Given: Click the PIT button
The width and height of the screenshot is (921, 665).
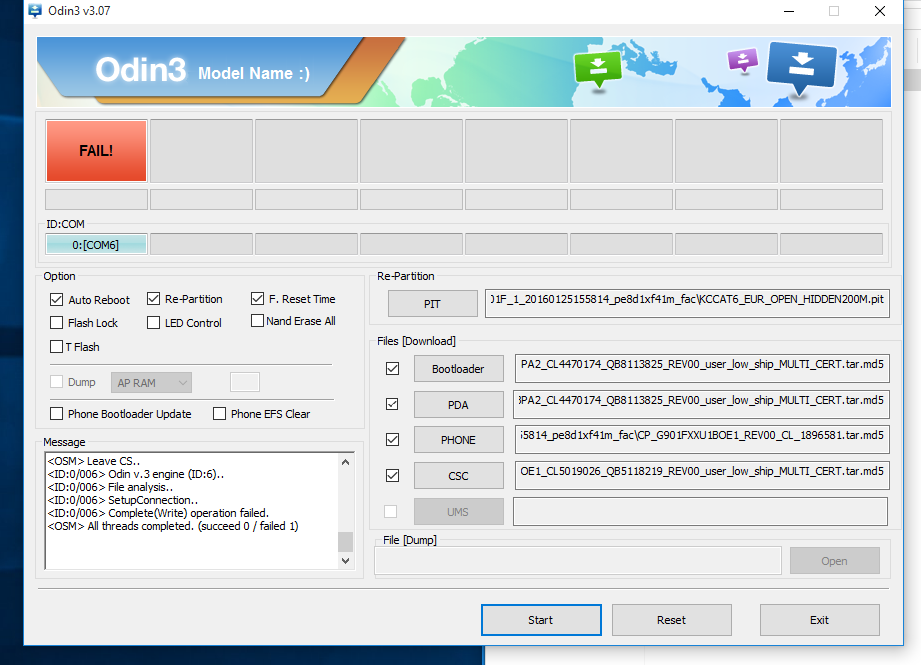Looking at the screenshot, I should coord(432,304).
